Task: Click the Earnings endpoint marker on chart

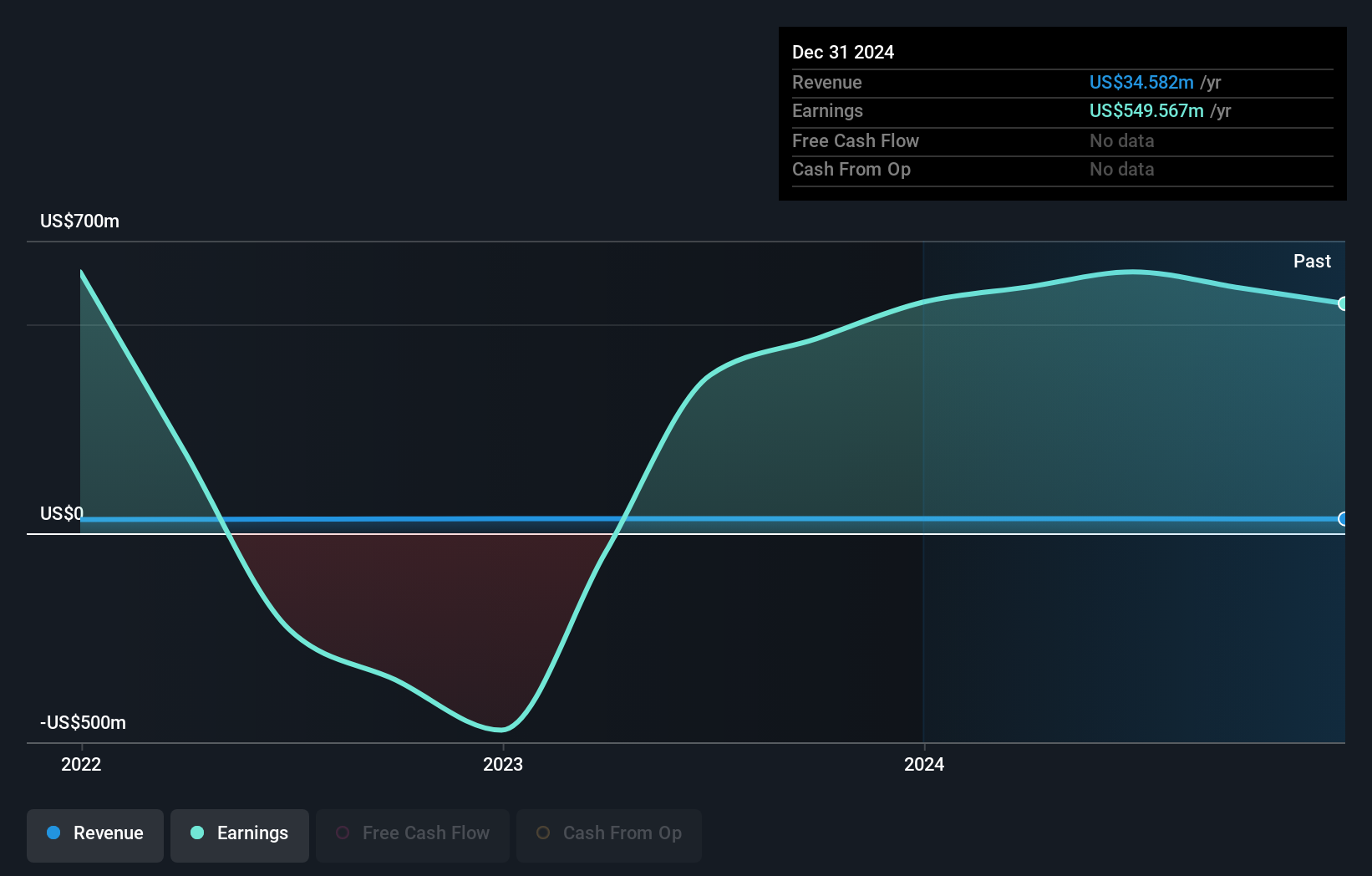Action: (x=1343, y=303)
